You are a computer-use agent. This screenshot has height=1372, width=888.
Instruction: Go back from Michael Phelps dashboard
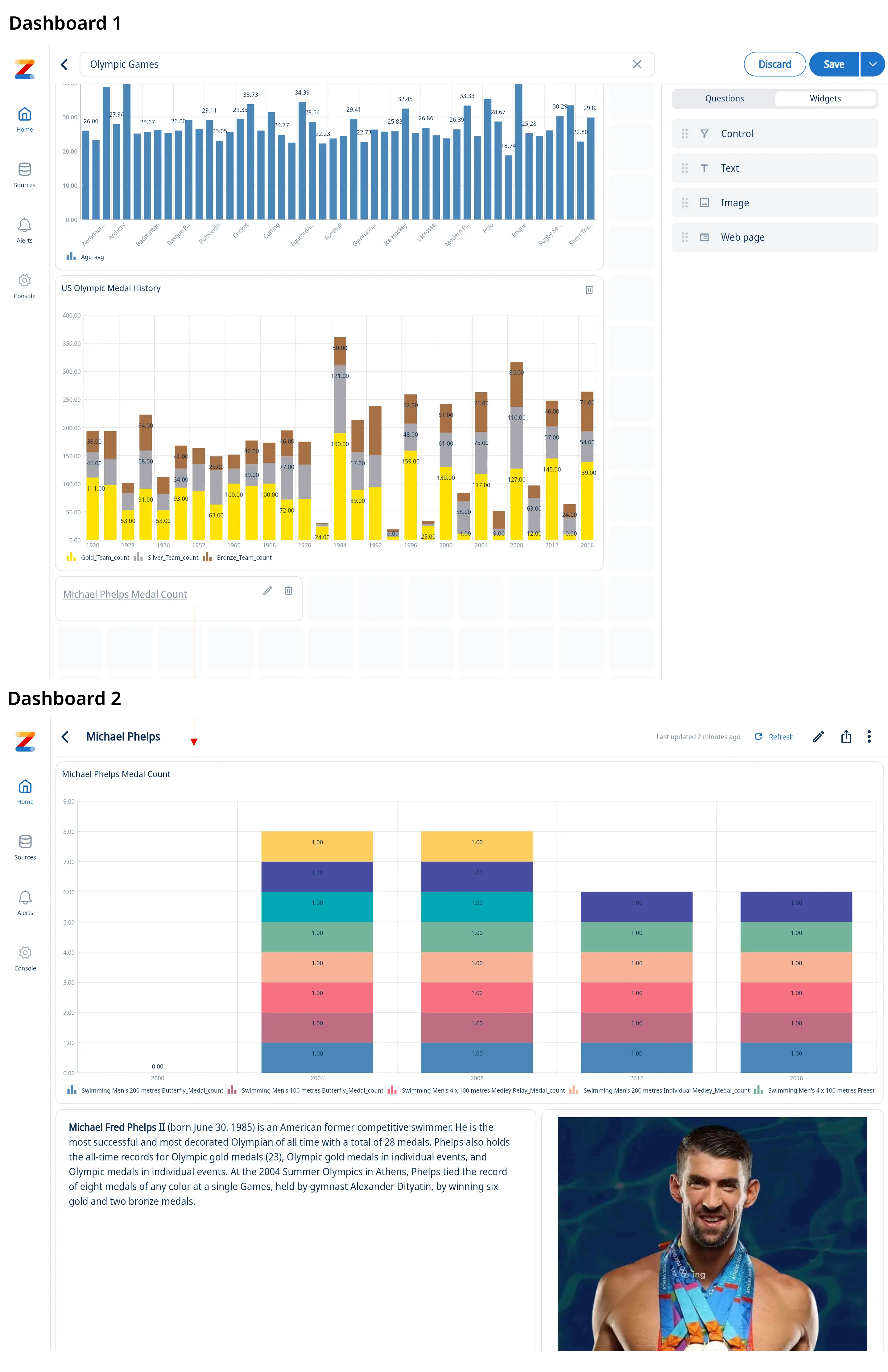pos(65,737)
